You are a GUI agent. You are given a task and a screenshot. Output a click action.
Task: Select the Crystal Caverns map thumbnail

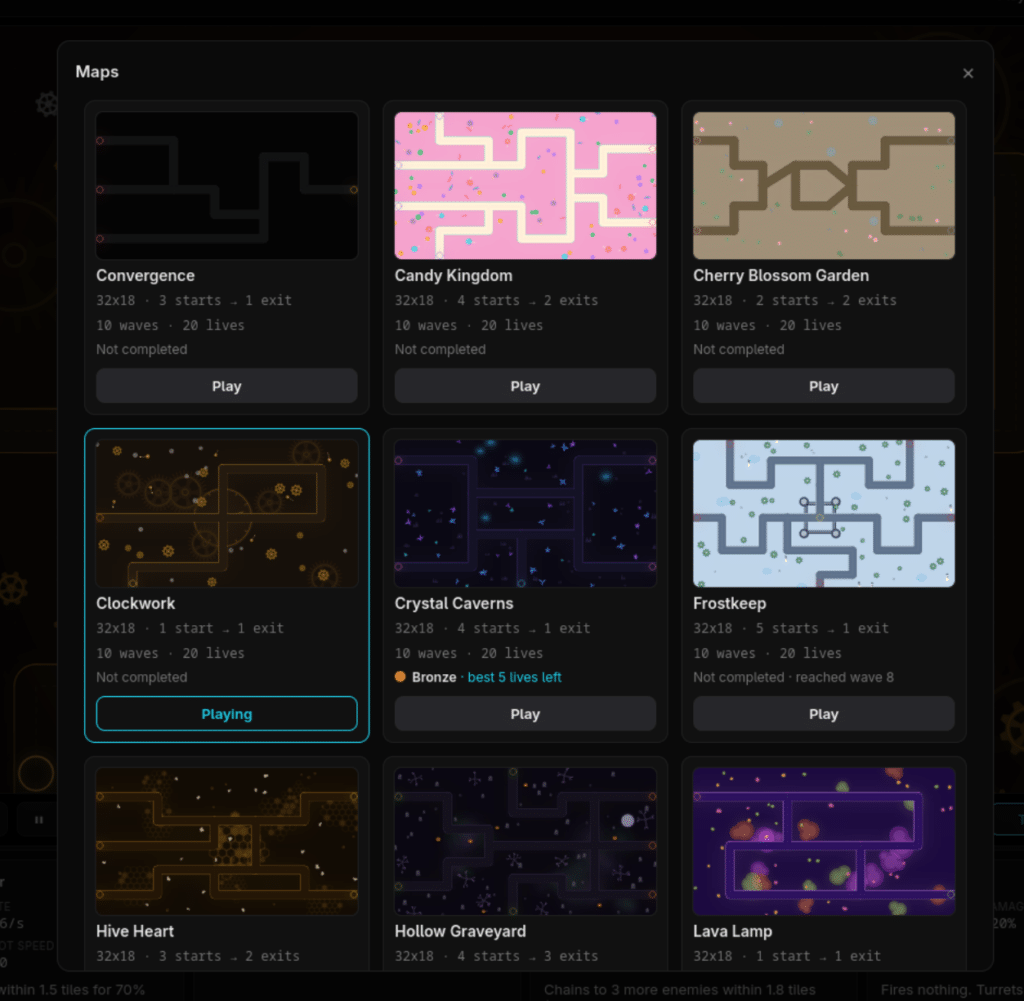click(525, 513)
